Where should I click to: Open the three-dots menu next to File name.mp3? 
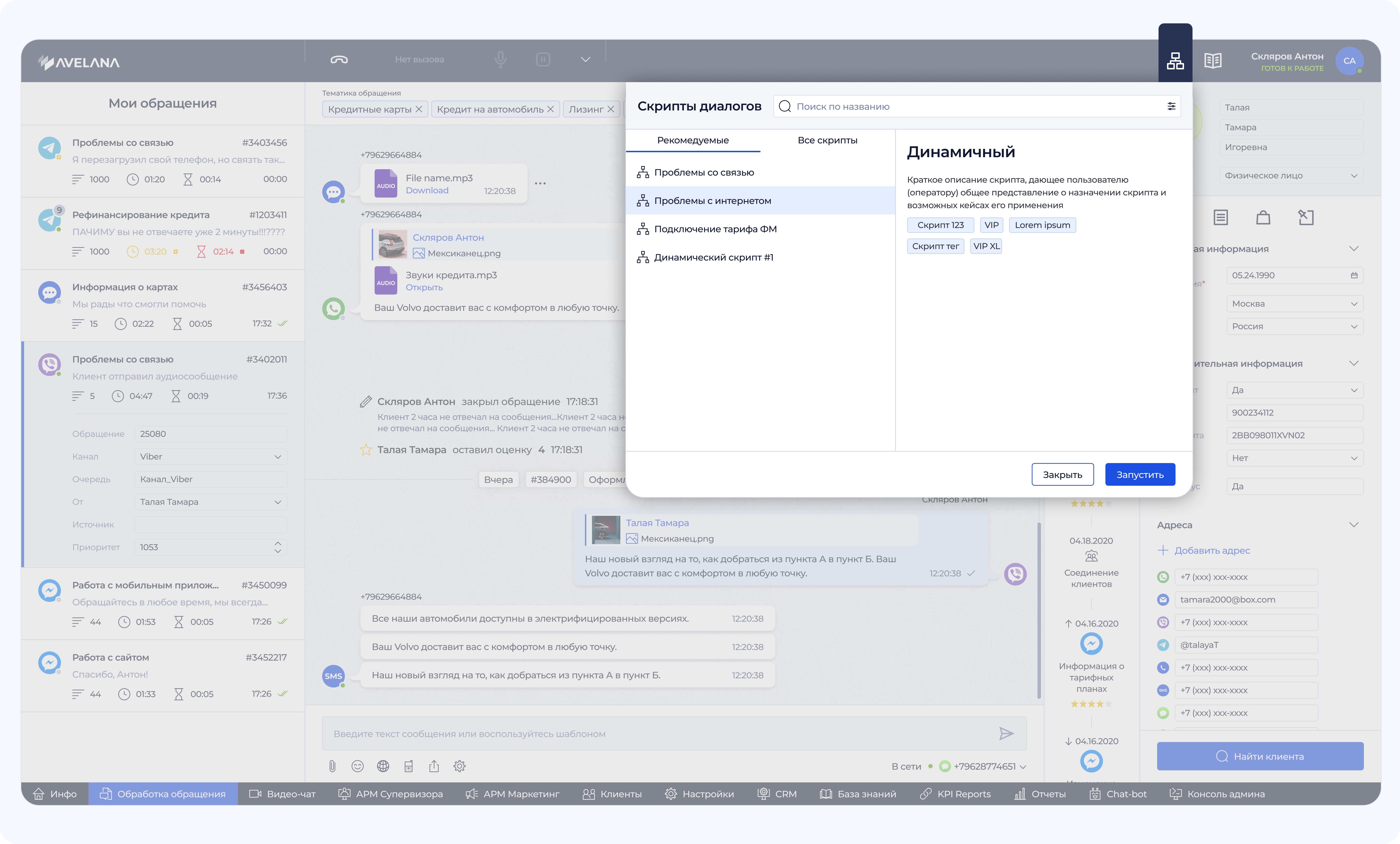click(x=540, y=183)
